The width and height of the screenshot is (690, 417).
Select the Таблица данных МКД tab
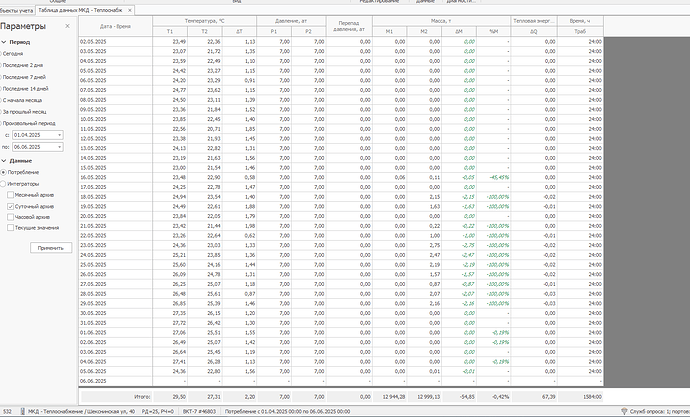click(80, 10)
